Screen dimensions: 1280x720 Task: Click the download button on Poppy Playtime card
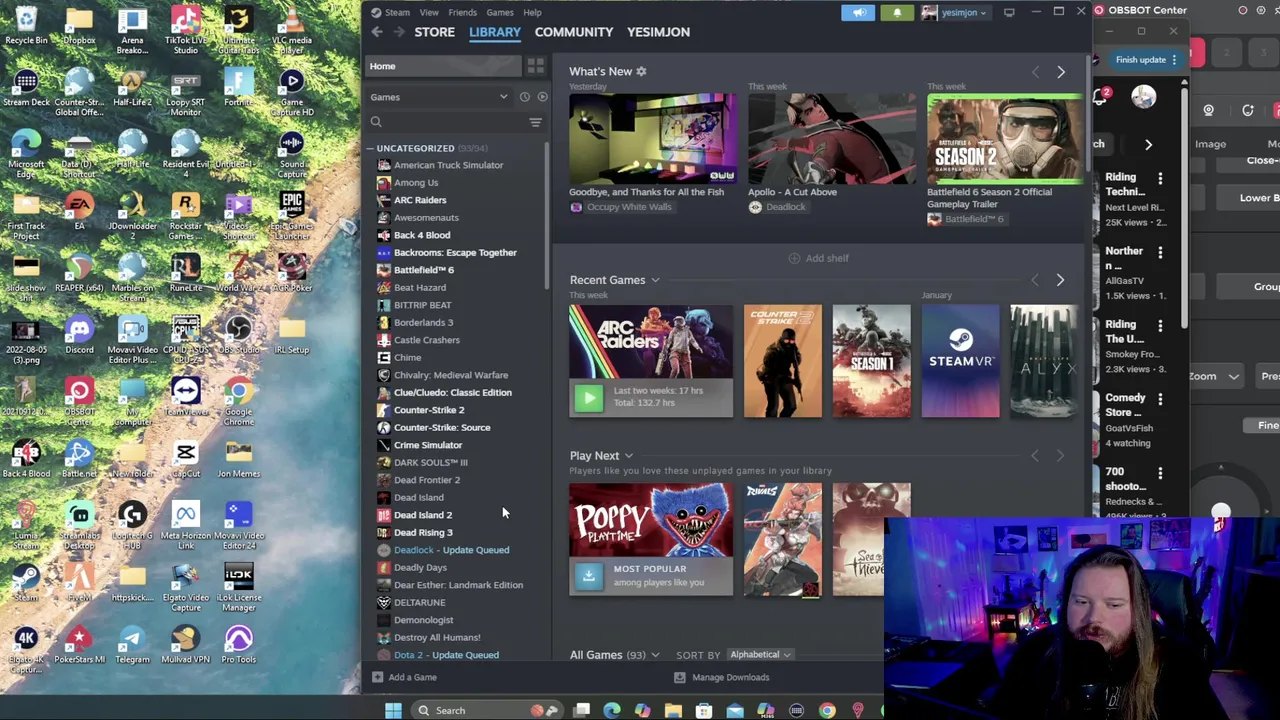(589, 576)
